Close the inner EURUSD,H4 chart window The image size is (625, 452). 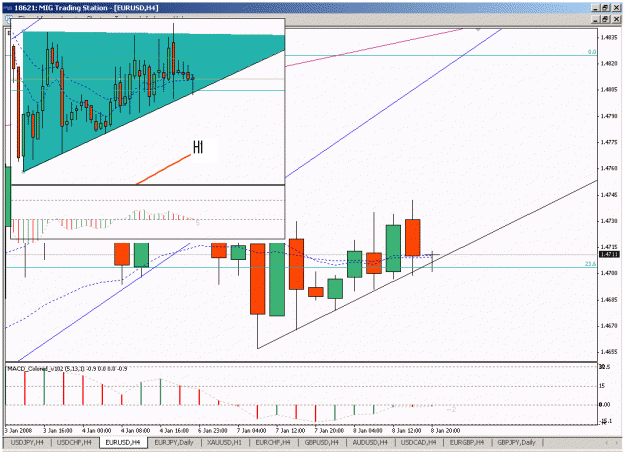(x=616, y=19)
